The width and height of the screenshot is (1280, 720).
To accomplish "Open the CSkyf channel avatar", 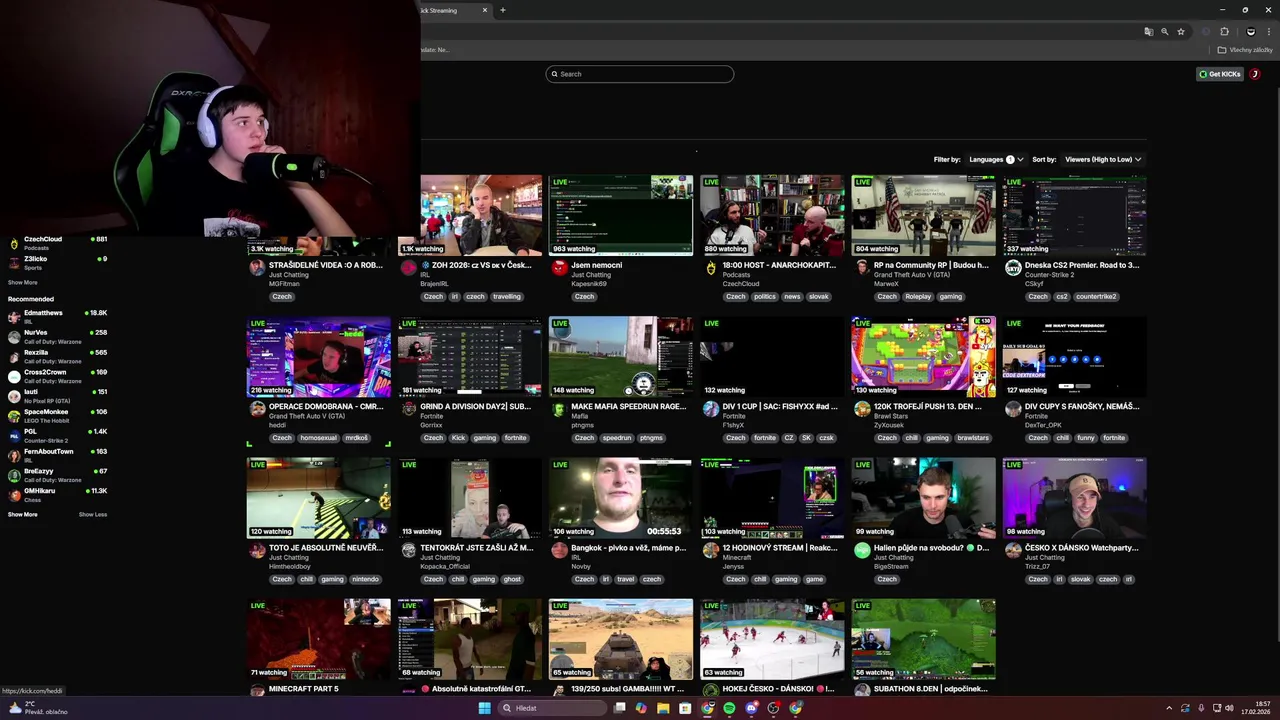I will tap(1013, 268).
